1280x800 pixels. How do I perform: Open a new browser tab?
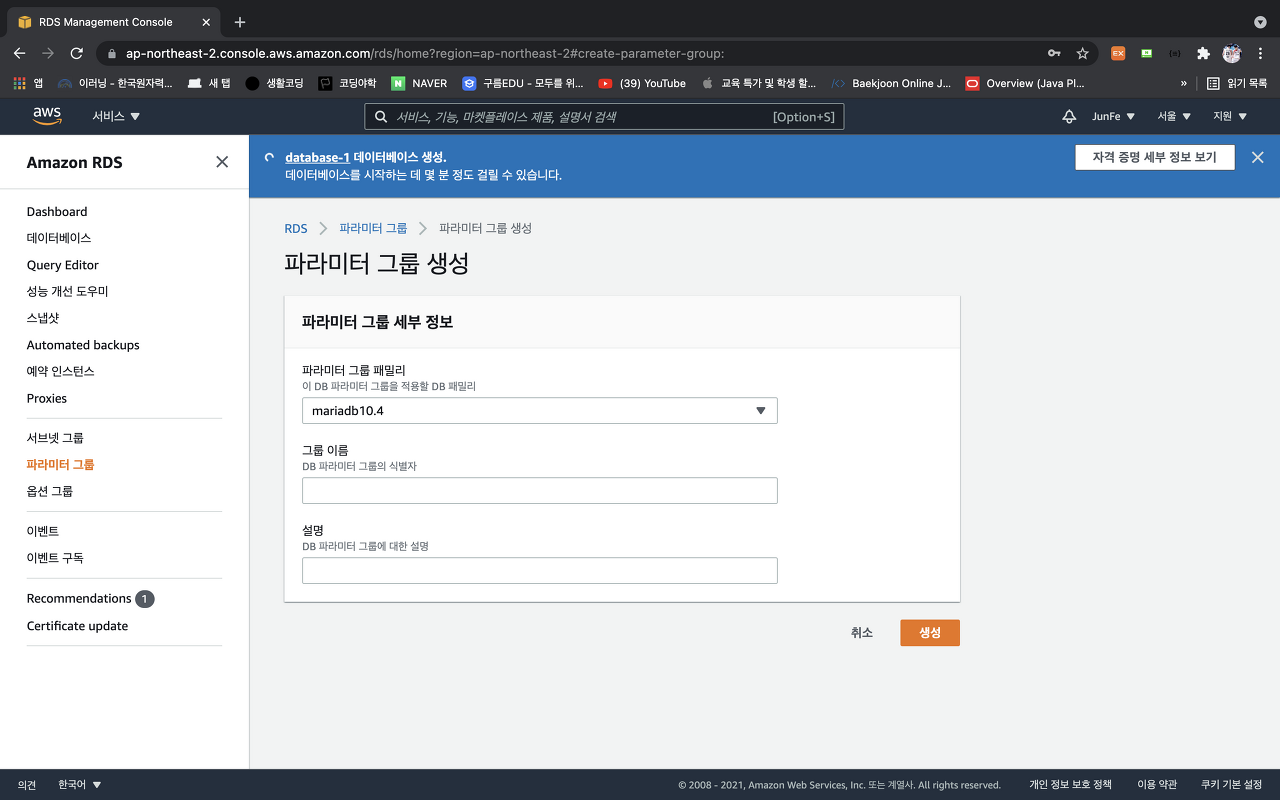pos(240,22)
